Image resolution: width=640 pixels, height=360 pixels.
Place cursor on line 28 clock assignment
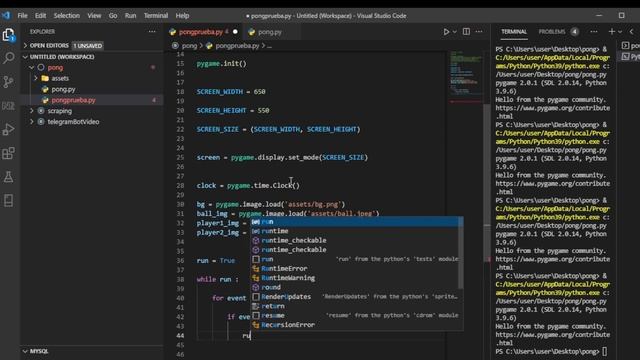[248, 186]
